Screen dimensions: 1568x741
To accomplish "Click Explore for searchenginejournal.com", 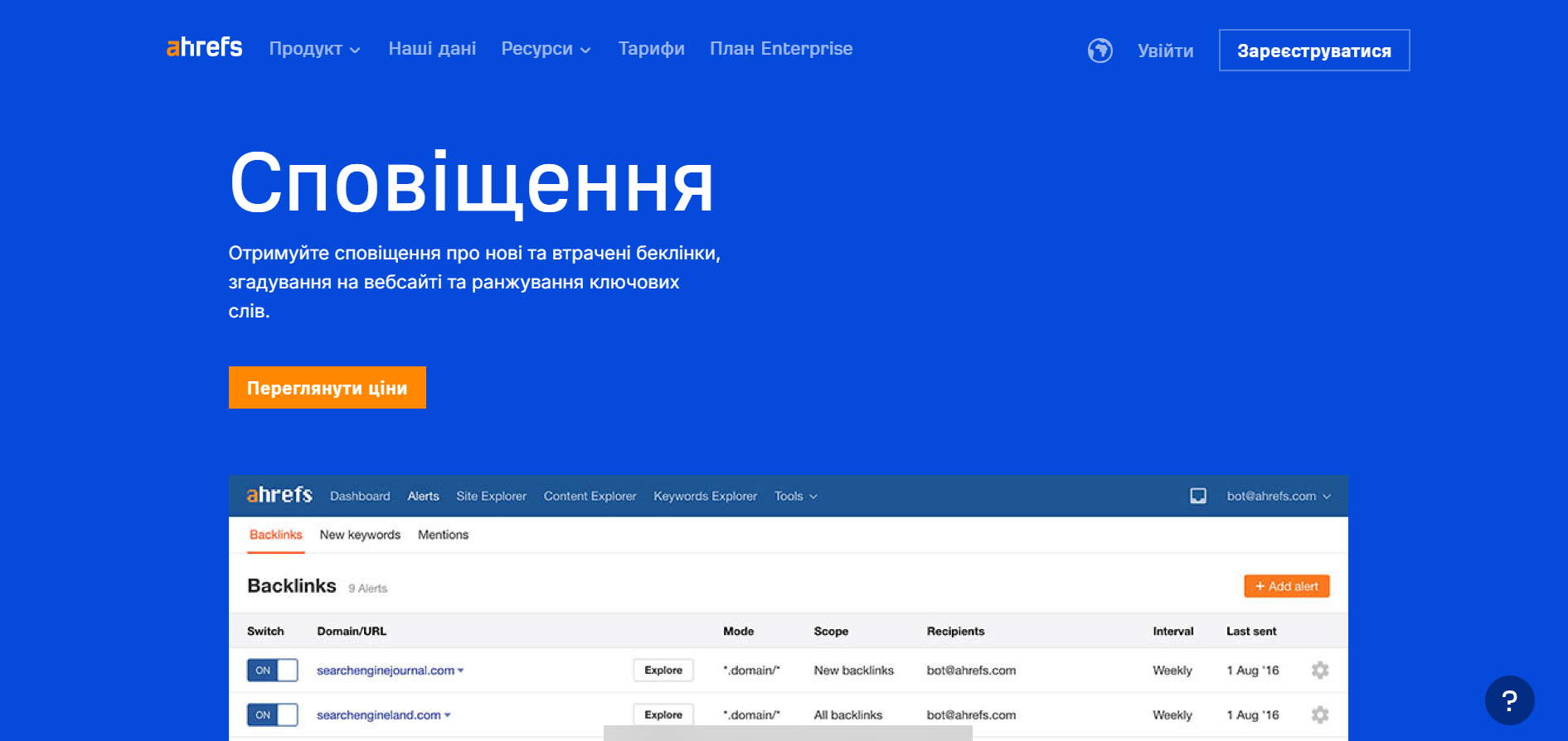I will pyautogui.click(x=663, y=670).
